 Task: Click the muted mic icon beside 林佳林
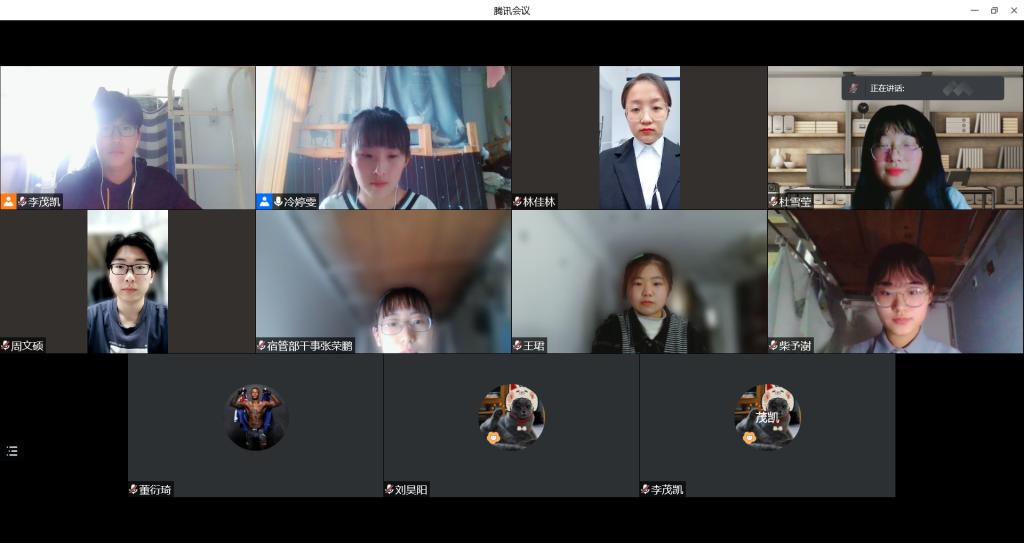pyautogui.click(x=518, y=201)
